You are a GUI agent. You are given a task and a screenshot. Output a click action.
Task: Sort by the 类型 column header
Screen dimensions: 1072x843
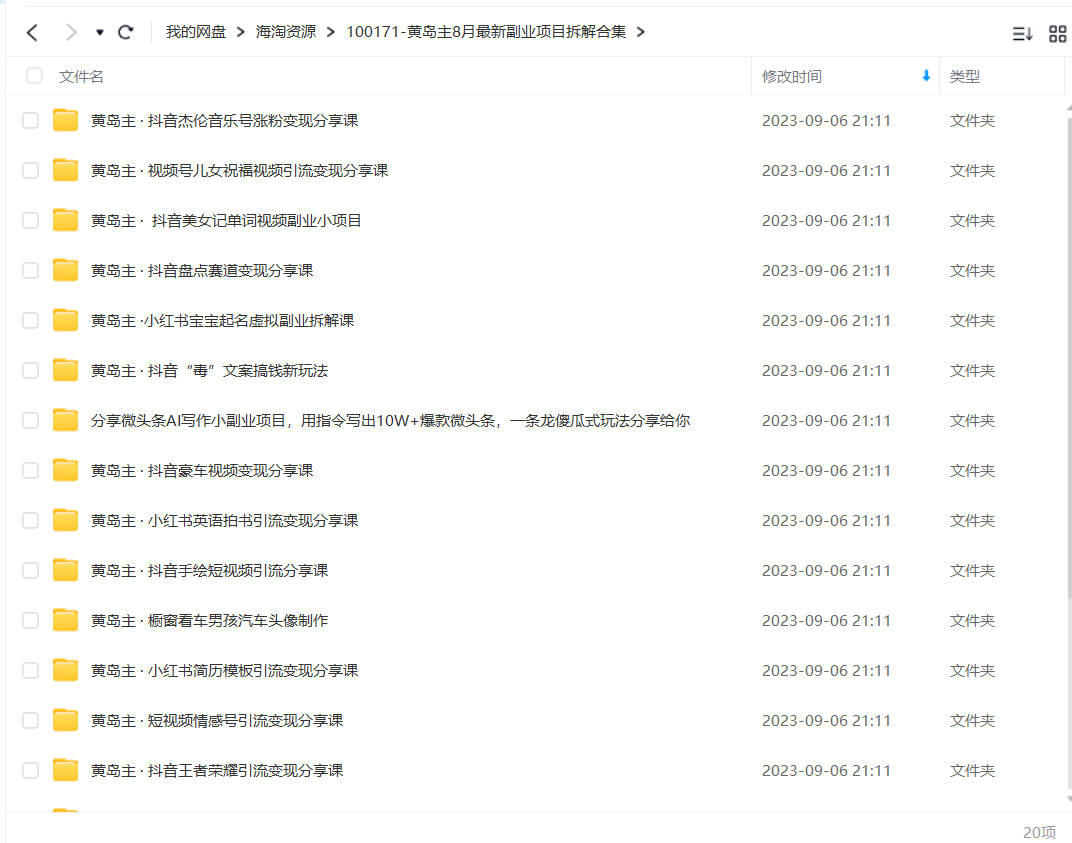[x=965, y=77]
